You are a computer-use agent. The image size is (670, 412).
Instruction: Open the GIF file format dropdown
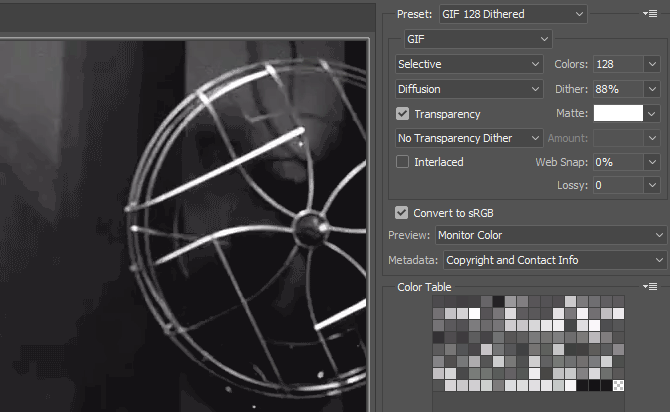[x=478, y=39]
